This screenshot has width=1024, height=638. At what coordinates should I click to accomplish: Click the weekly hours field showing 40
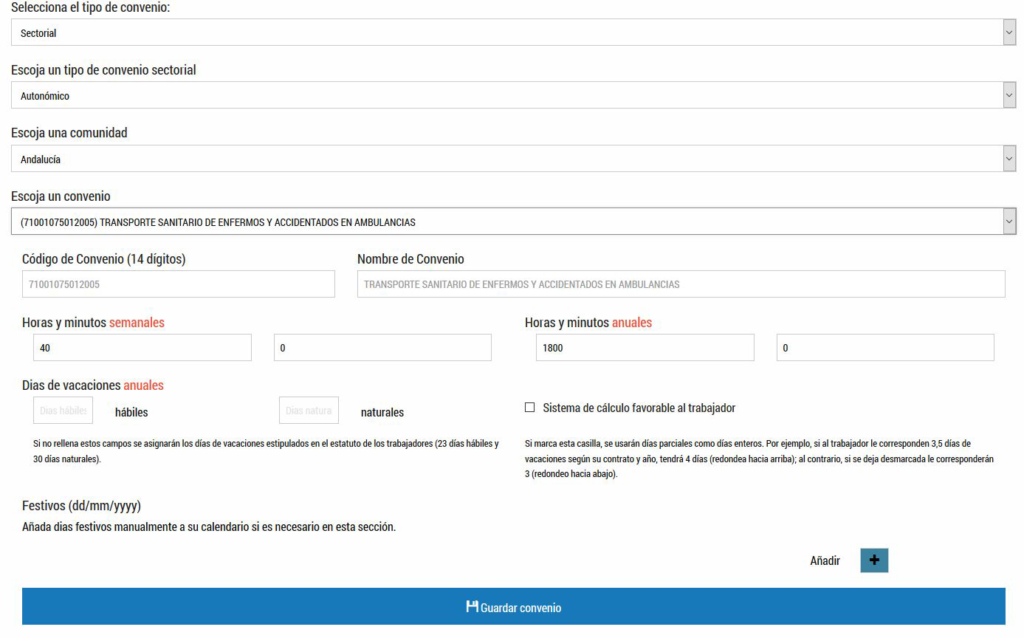(142, 347)
